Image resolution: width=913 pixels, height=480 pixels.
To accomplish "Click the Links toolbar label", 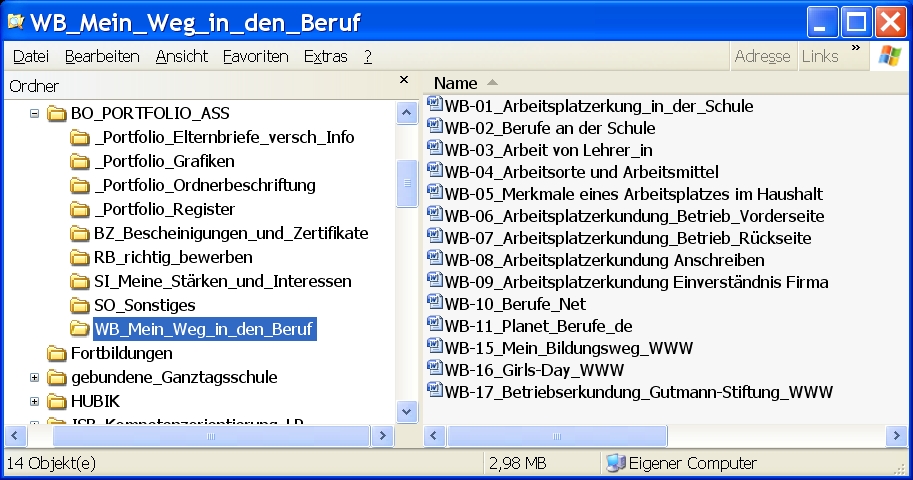I will 820,57.
